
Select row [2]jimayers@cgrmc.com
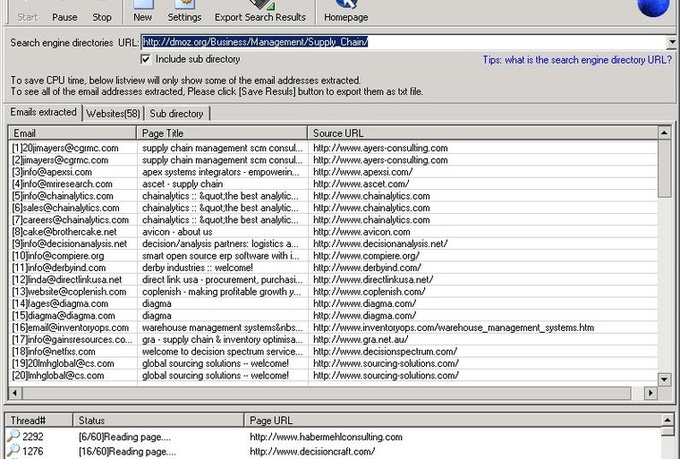click(333, 160)
